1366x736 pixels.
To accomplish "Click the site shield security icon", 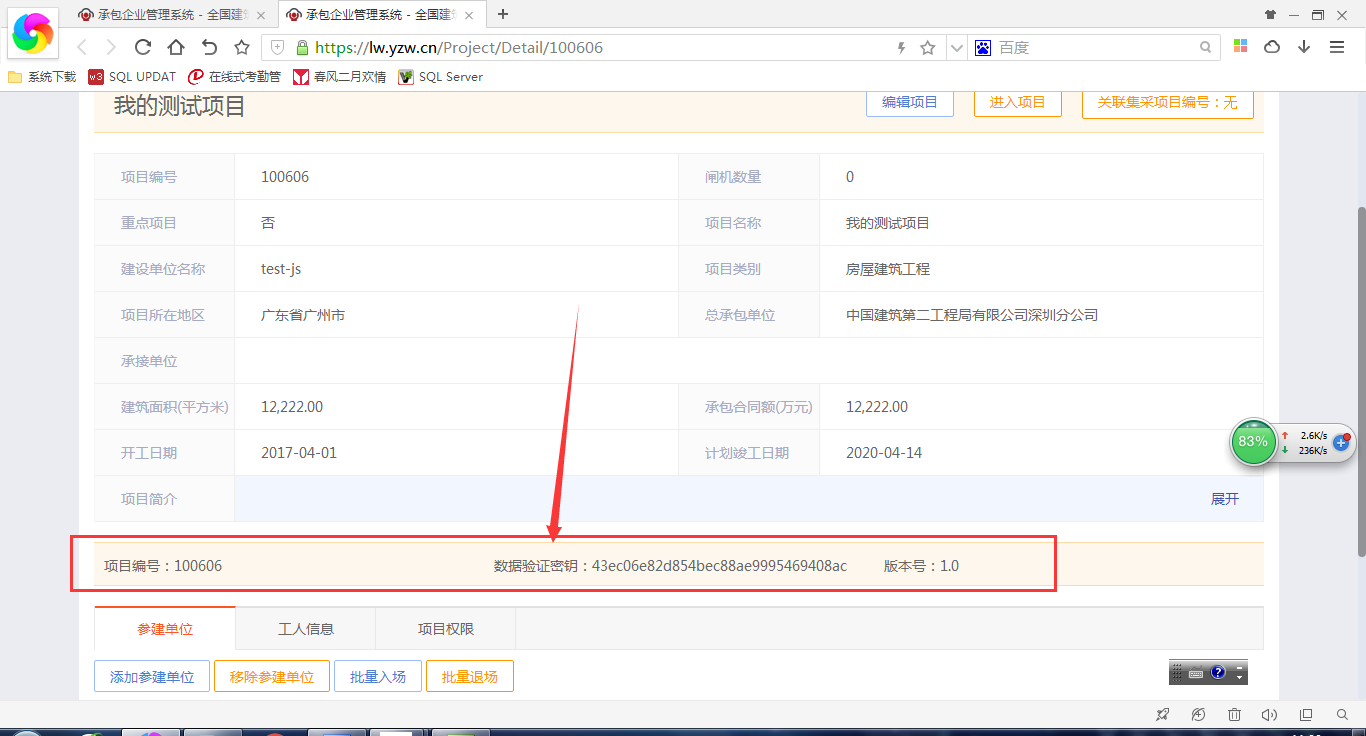I will [x=277, y=47].
